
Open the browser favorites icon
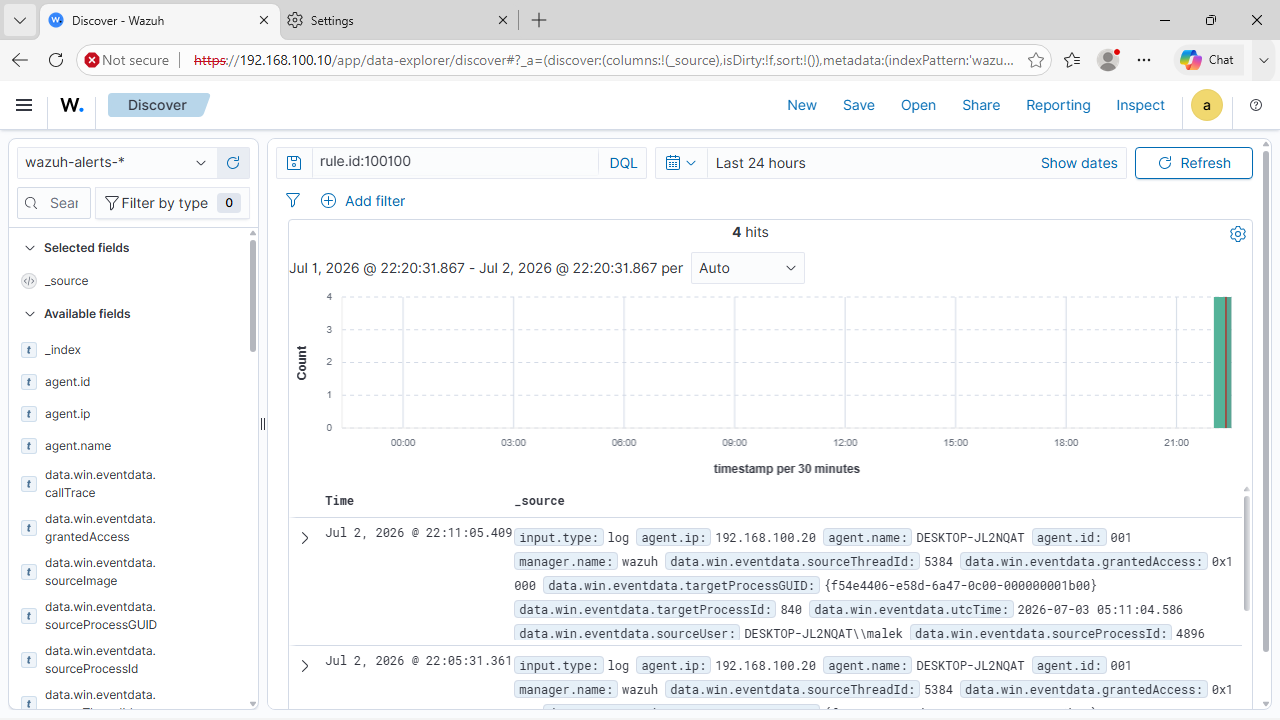tap(1072, 60)
